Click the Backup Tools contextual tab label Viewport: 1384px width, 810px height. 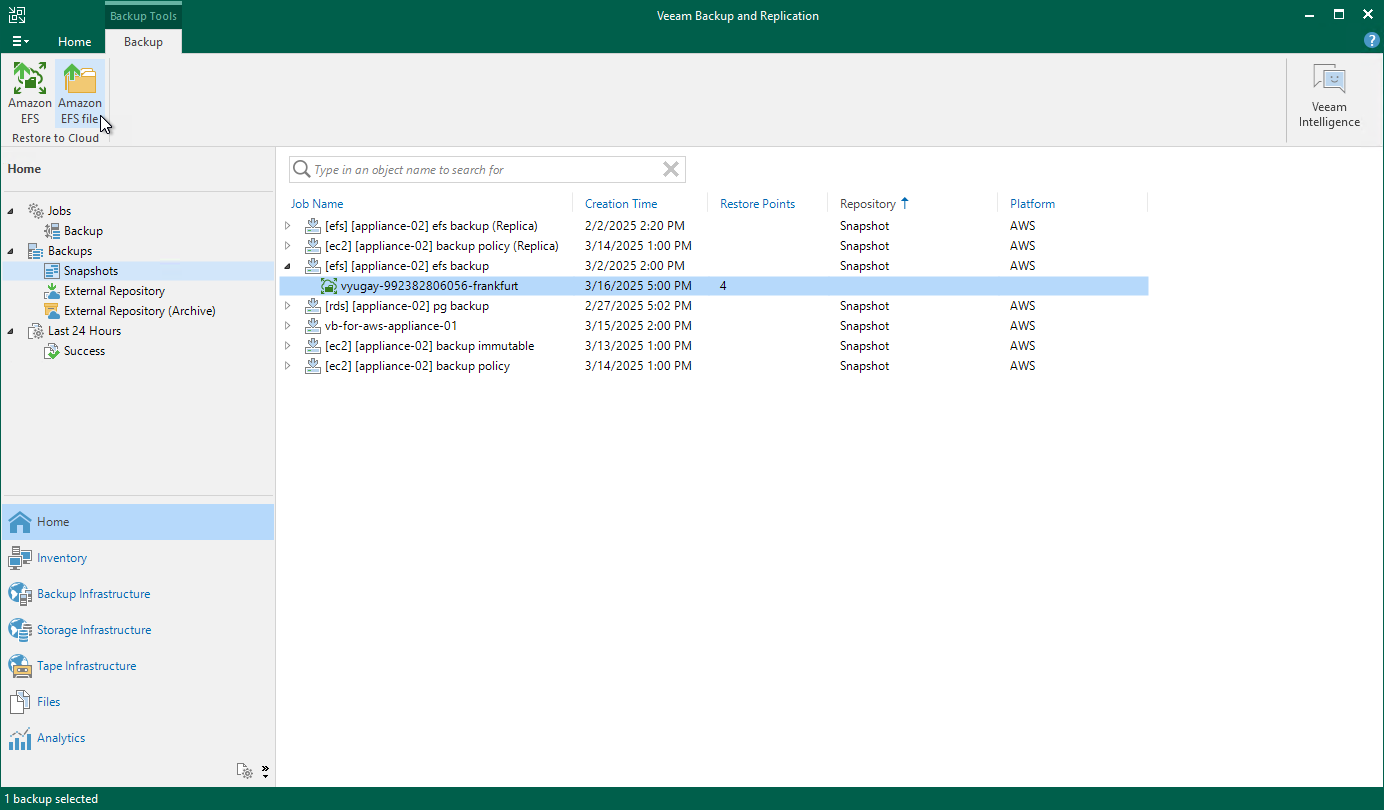coord(143,16)
